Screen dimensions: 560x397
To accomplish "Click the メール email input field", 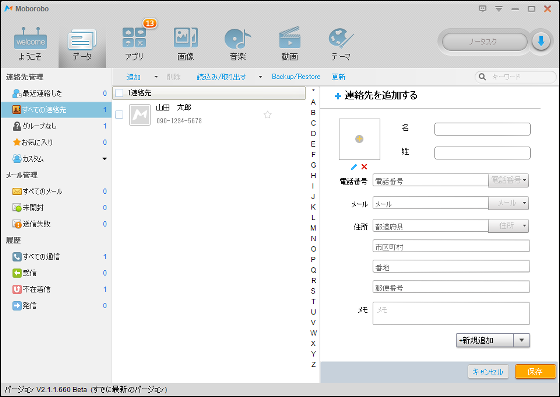I will 430,203.
